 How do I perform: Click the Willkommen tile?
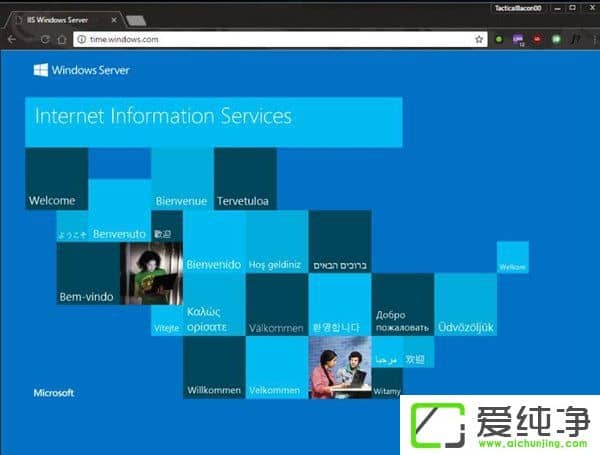pyautogui.click(x=214, y=368)
